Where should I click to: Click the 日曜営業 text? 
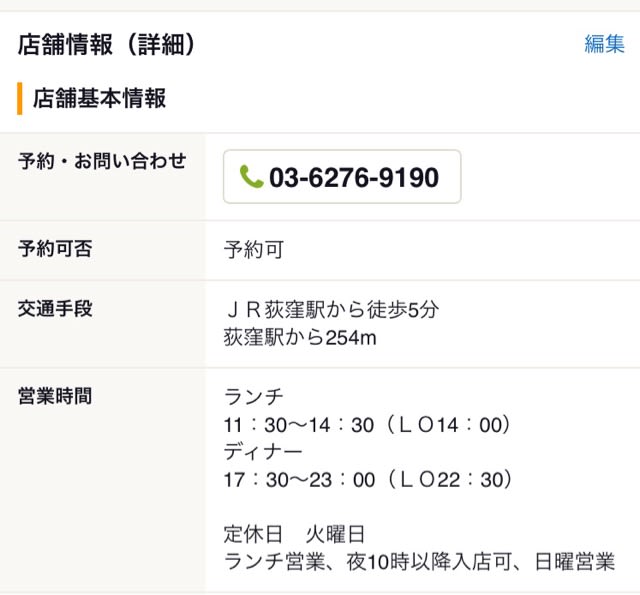click(575, 562)
